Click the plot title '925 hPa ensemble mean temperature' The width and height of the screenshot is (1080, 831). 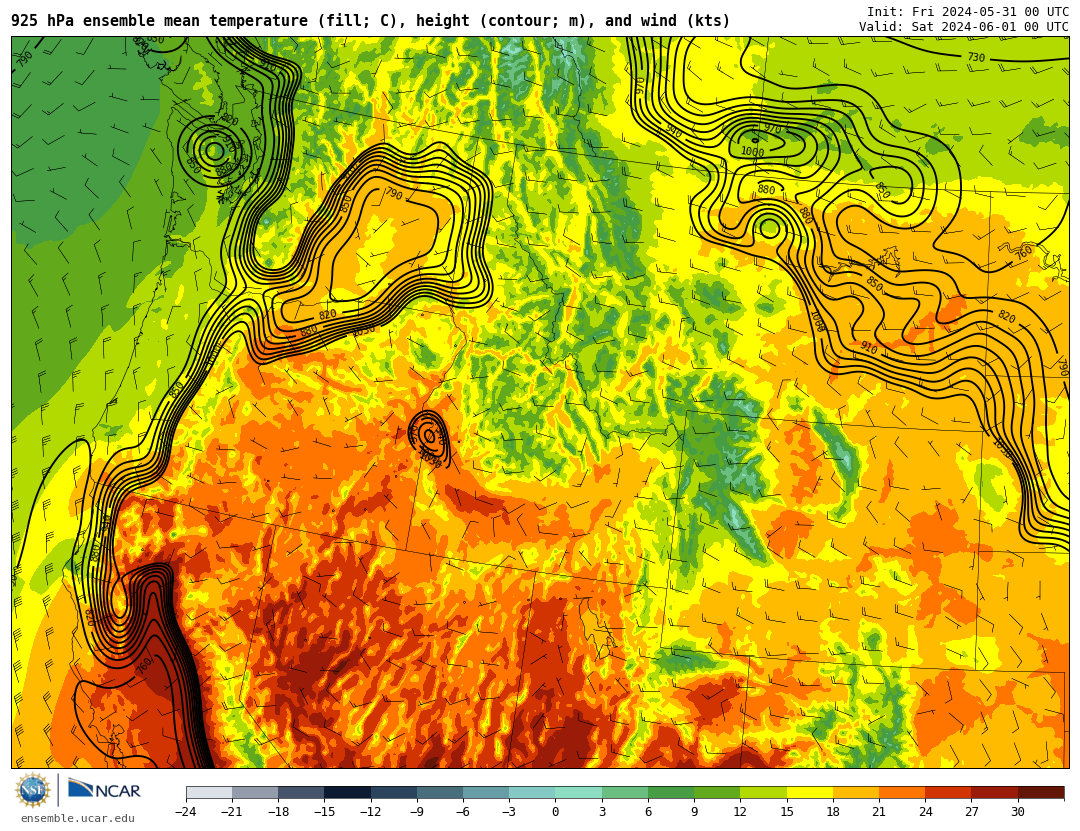click(159, 21)
